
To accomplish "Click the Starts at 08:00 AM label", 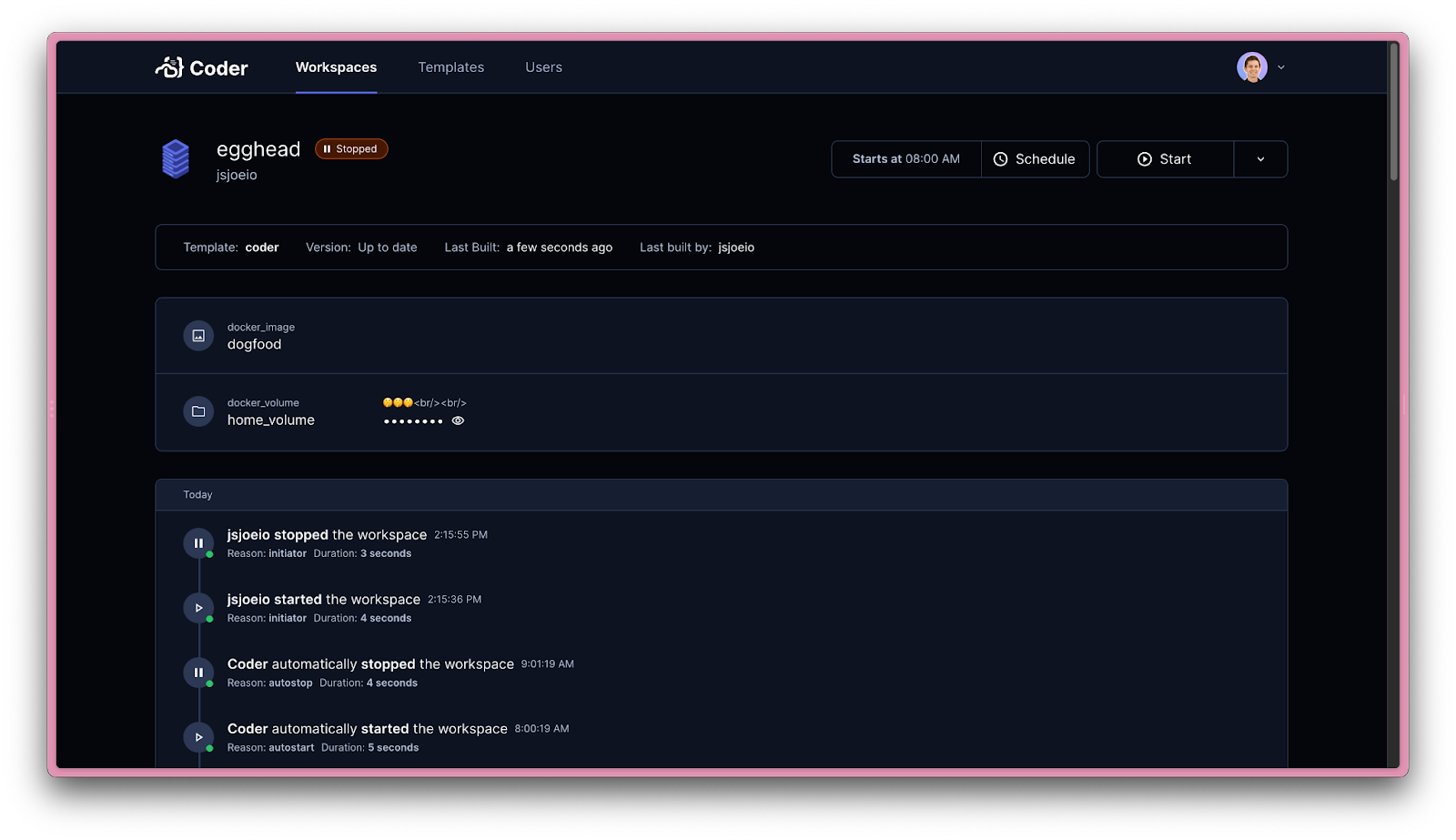I will tap(906, 159).
